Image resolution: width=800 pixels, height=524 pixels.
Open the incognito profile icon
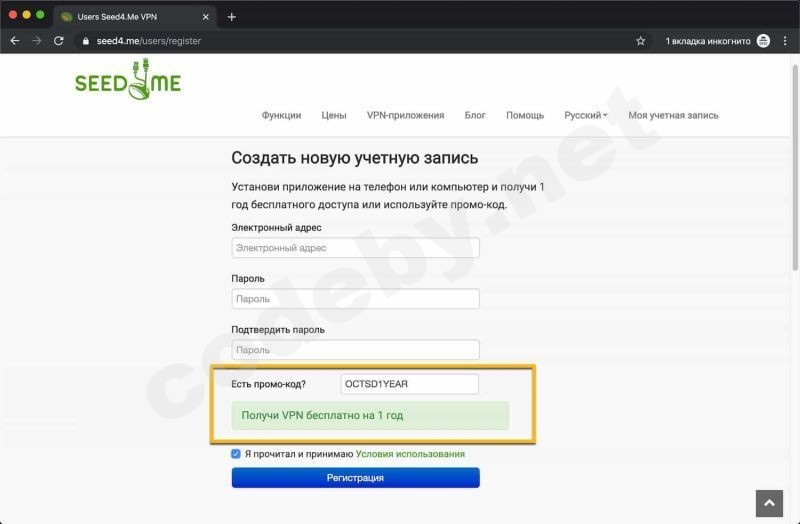coord(763,41)
